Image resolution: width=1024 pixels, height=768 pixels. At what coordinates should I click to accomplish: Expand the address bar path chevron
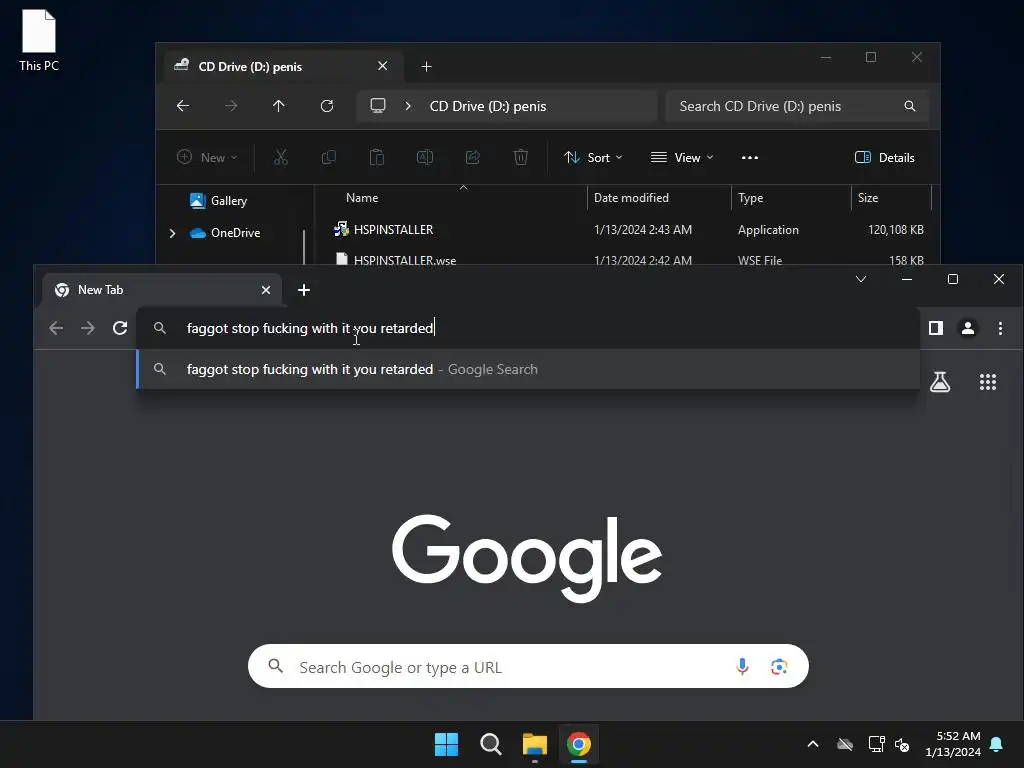(x=408, y=106)
